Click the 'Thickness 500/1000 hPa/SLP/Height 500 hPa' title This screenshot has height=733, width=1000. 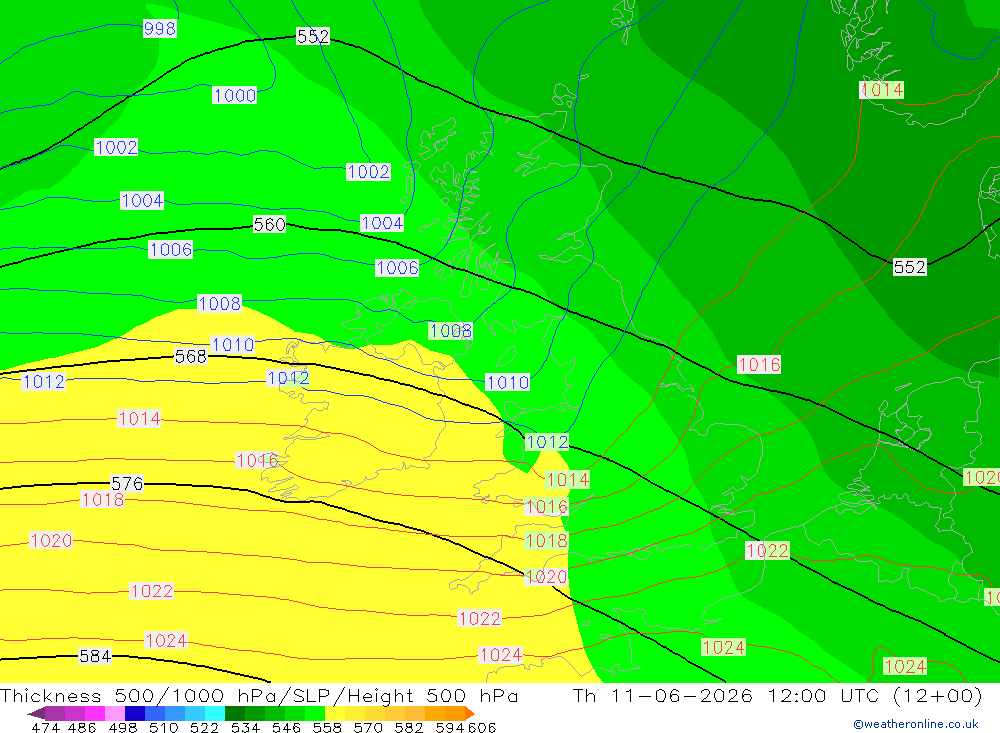point(259,695)
